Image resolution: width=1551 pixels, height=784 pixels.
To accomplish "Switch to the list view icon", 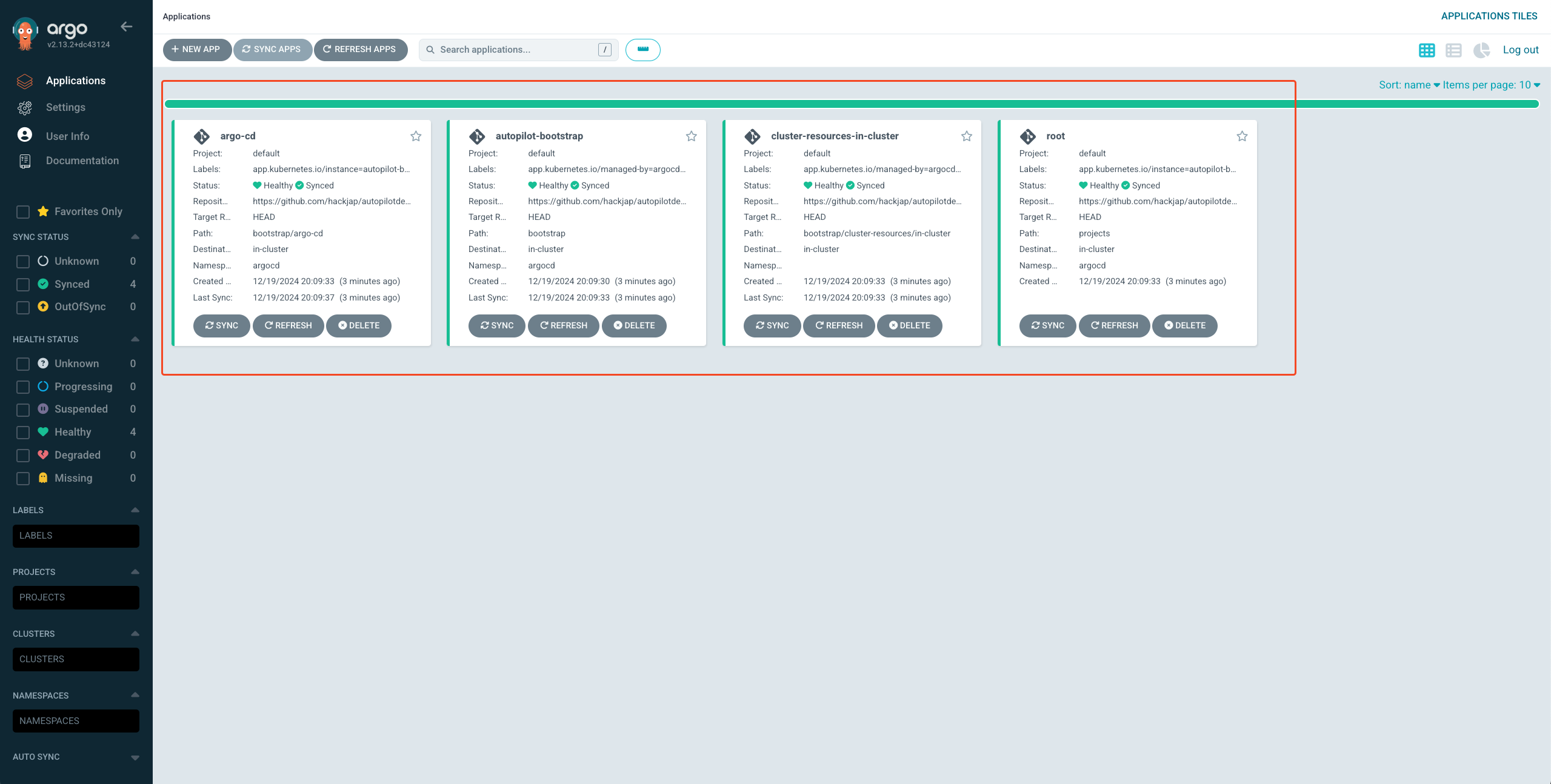I will (x=1453, y=50).
